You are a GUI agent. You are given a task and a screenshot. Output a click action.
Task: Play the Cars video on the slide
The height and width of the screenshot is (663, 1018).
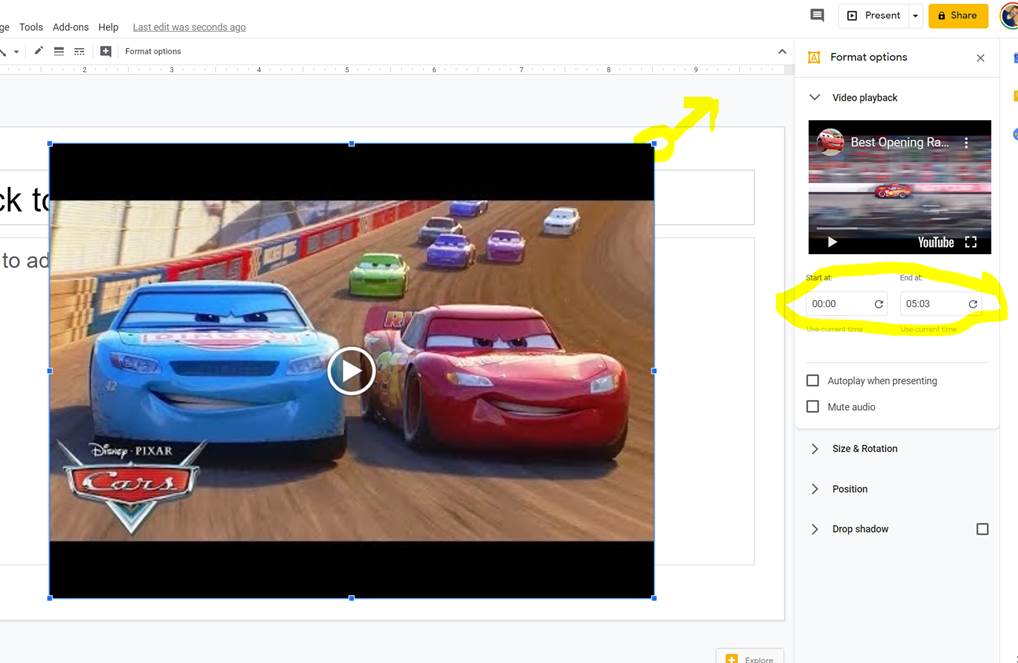click(x=351, y=371)
